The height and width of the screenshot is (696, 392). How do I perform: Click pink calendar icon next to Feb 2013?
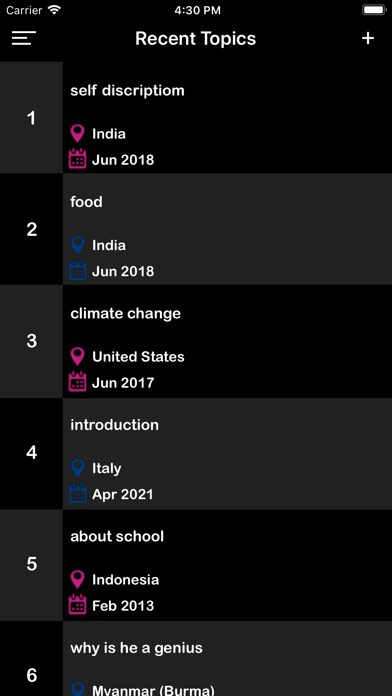(x=77, y=605)
